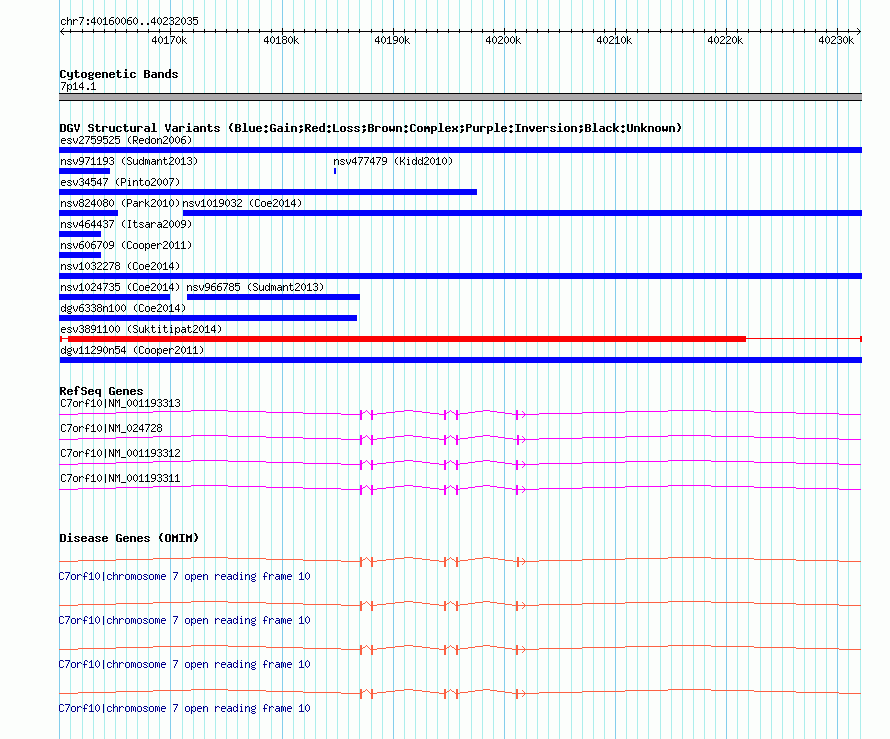Click the chr7:40160060..40232035 coordinate label
Screen dimensions: 890x739
pos(129,21)
